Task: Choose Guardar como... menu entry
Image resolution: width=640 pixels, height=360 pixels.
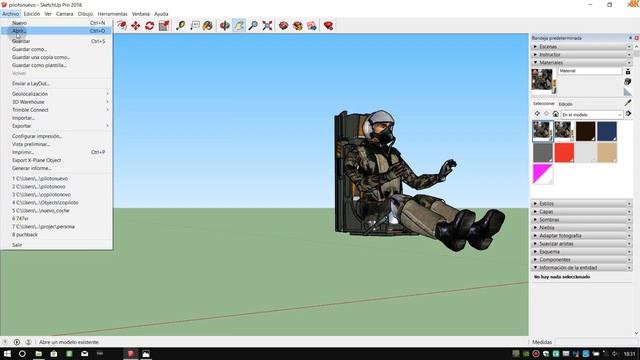Action: (x=56, y=49)
